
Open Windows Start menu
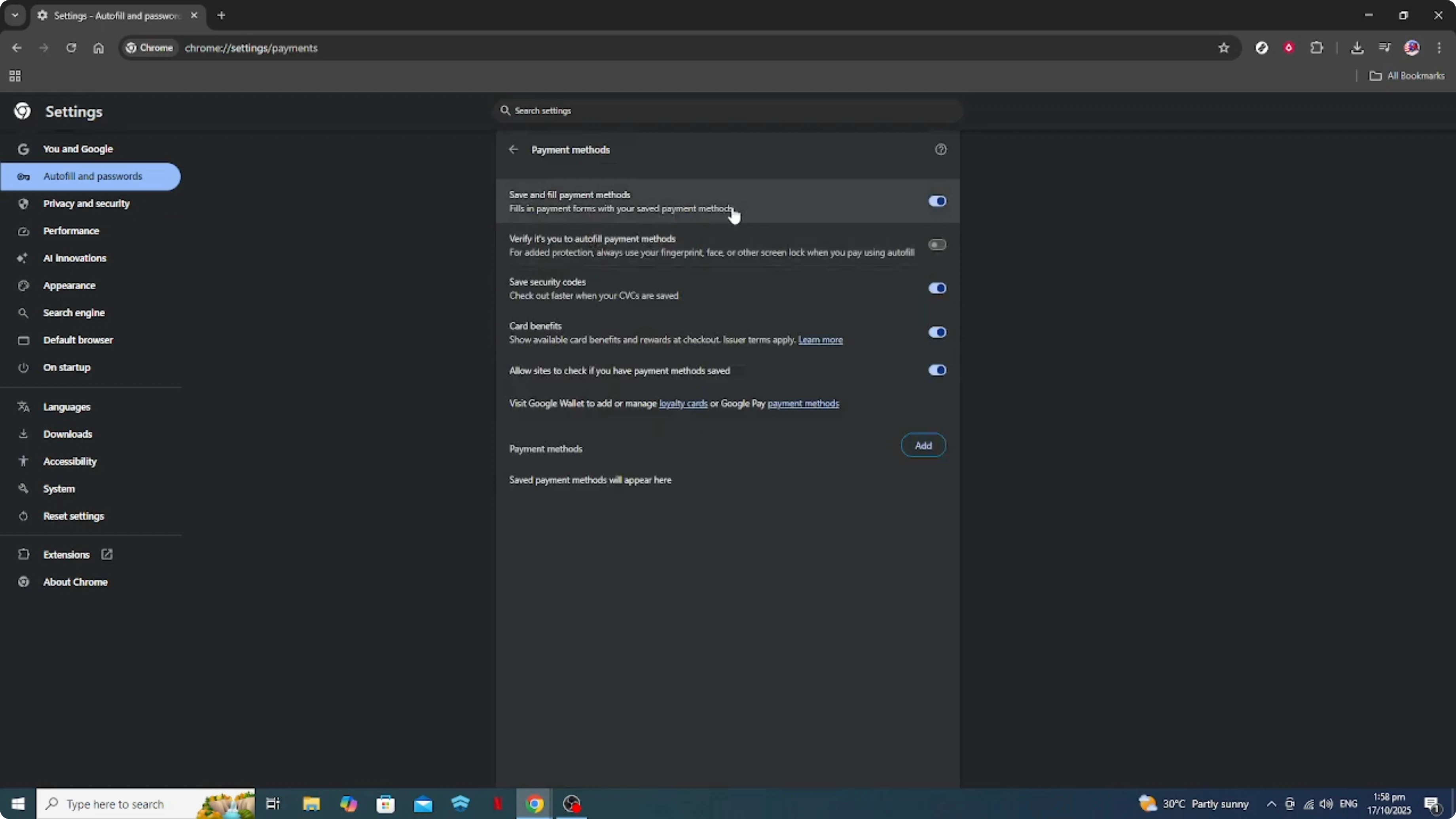[x=18, y=804]
